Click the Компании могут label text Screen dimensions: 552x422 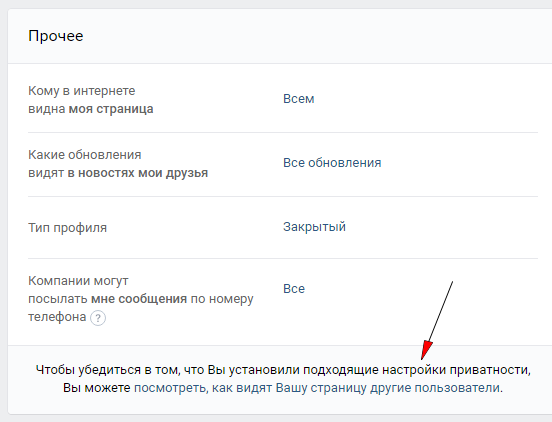[x=78, y=281]
